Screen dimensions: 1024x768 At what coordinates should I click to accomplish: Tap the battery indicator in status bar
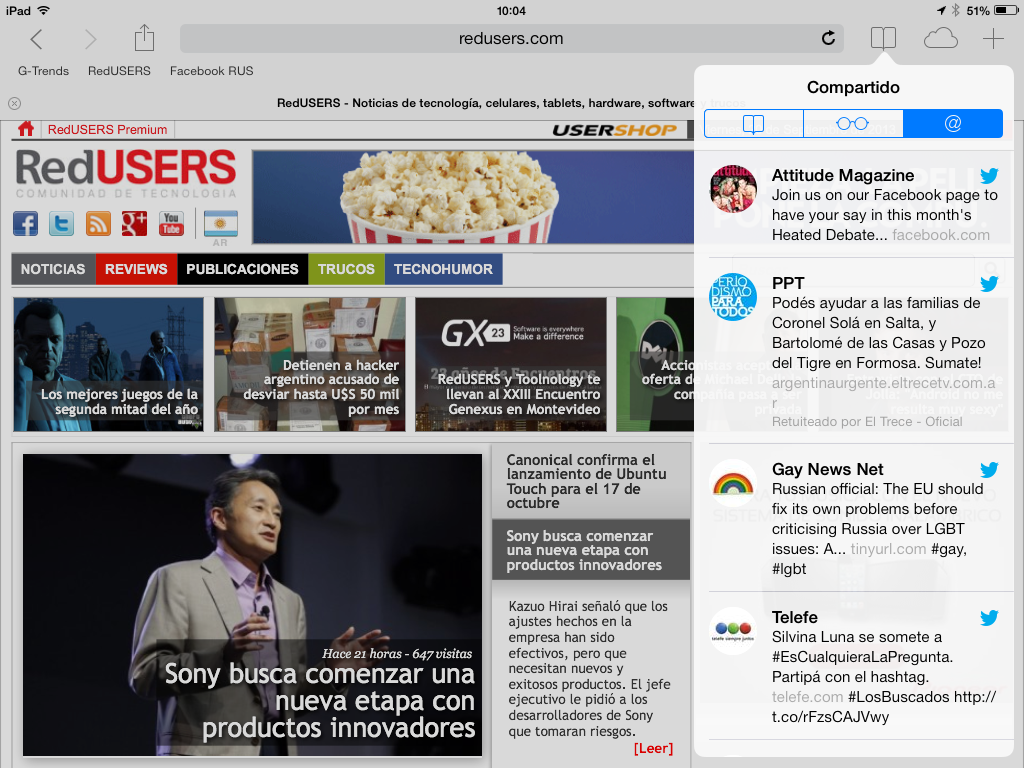[1006, 10]
